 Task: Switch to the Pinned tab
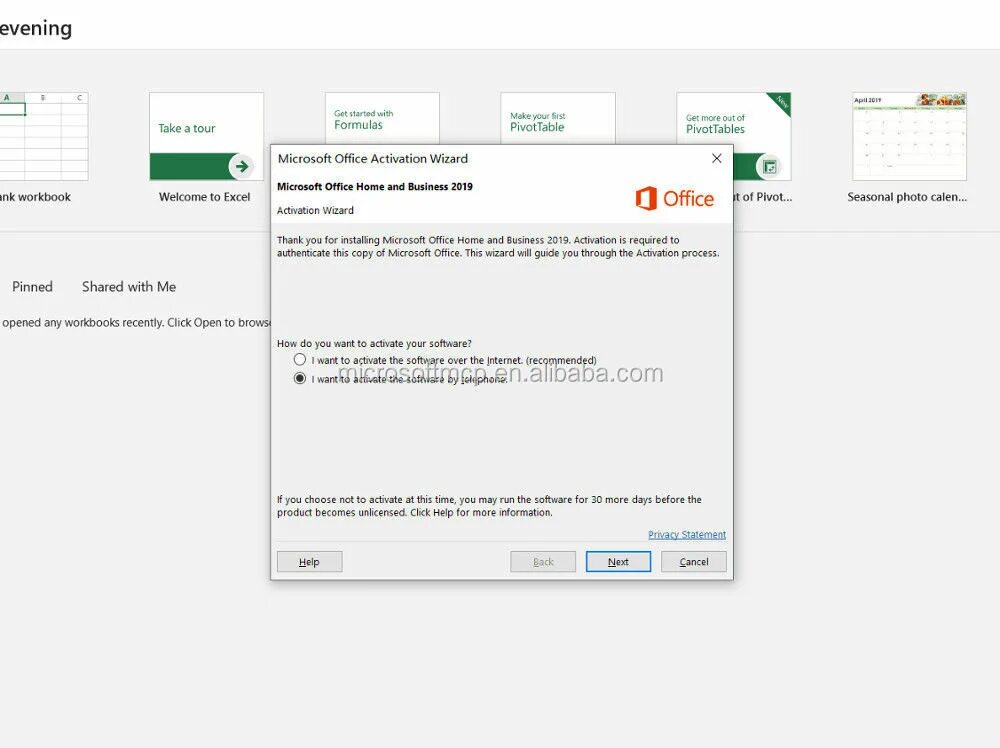click(32, 287)
